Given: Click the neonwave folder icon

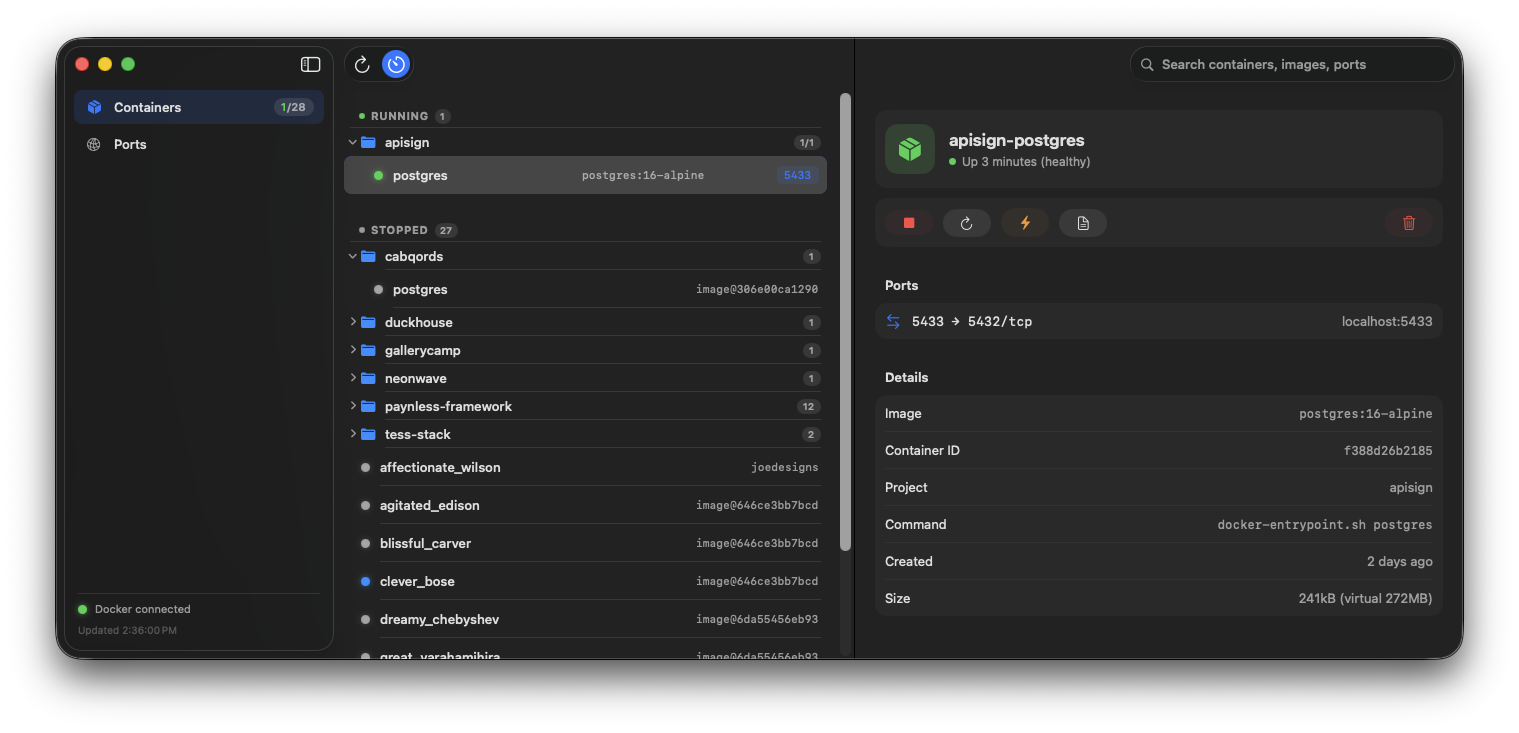Looking at the screenshot, I should coord(368,378).
